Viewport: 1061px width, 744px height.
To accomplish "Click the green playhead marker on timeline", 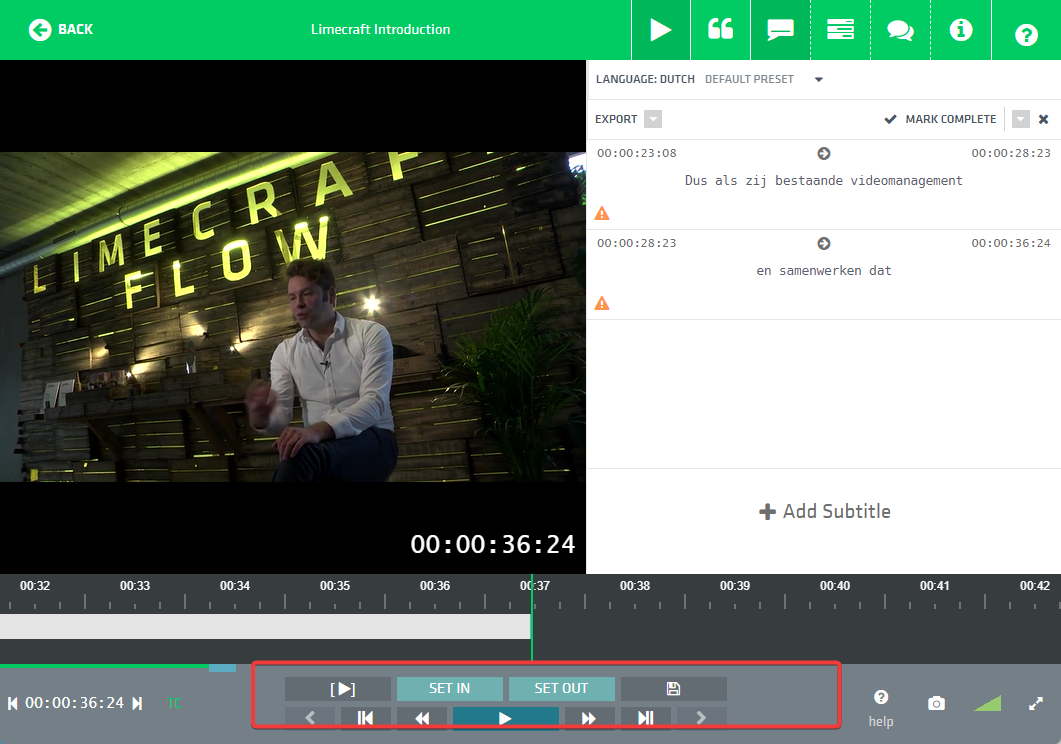I will 532,617.
